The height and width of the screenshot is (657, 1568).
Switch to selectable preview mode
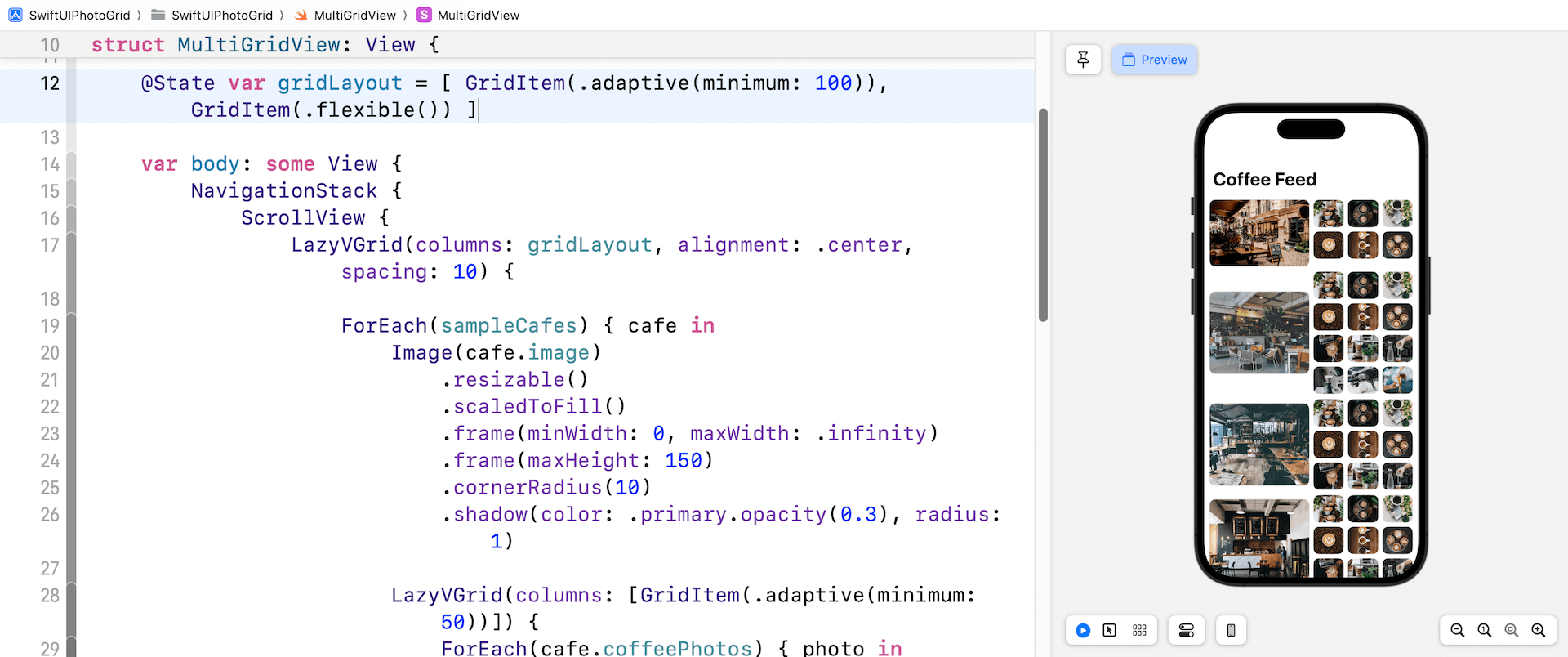[1109, 630]
